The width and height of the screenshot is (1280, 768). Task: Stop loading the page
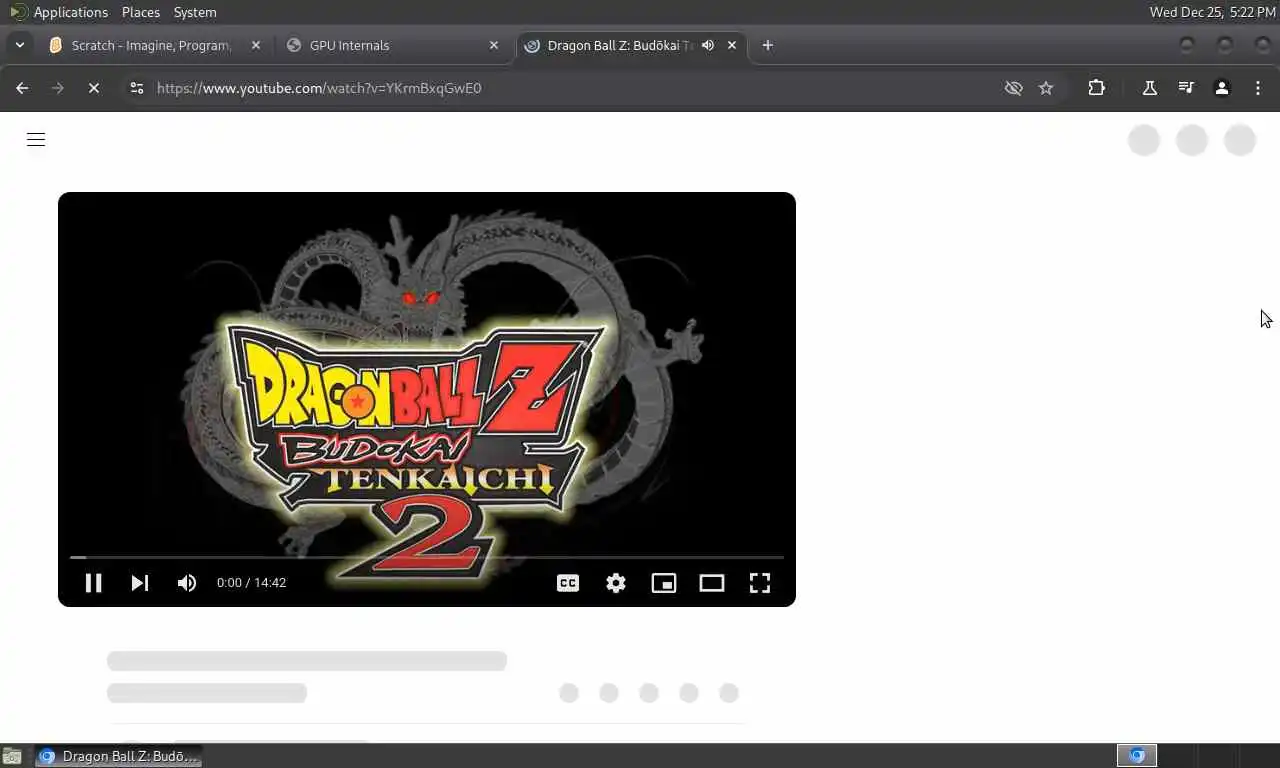point(93,88)
